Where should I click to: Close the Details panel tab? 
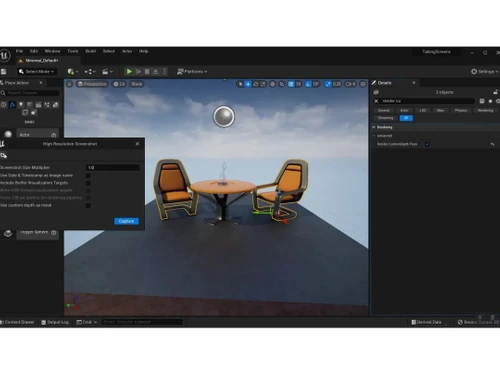[414, 83]
